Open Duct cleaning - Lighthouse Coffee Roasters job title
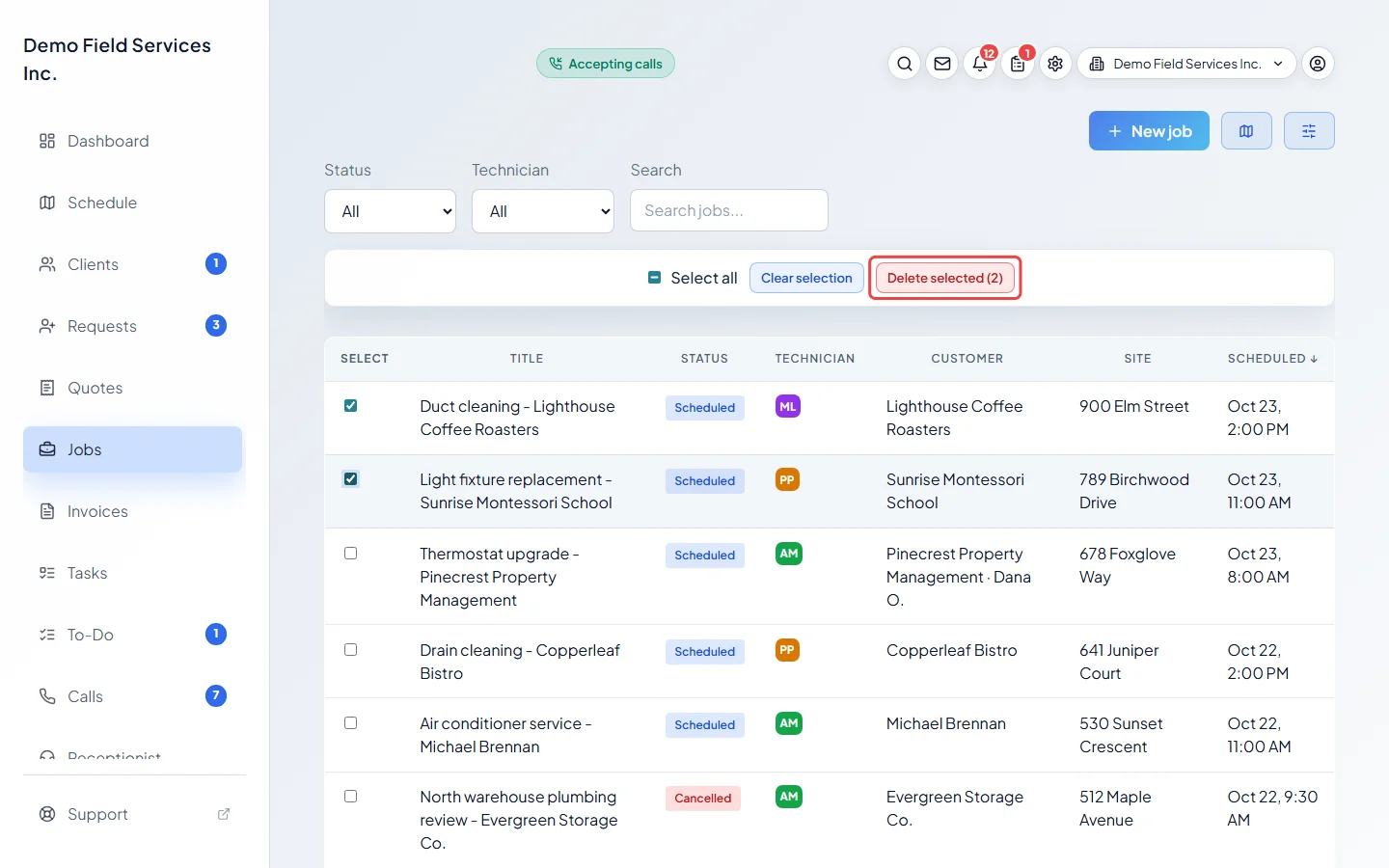The image size is (1389, 868). pyautogui.click(x=517, y=419)
